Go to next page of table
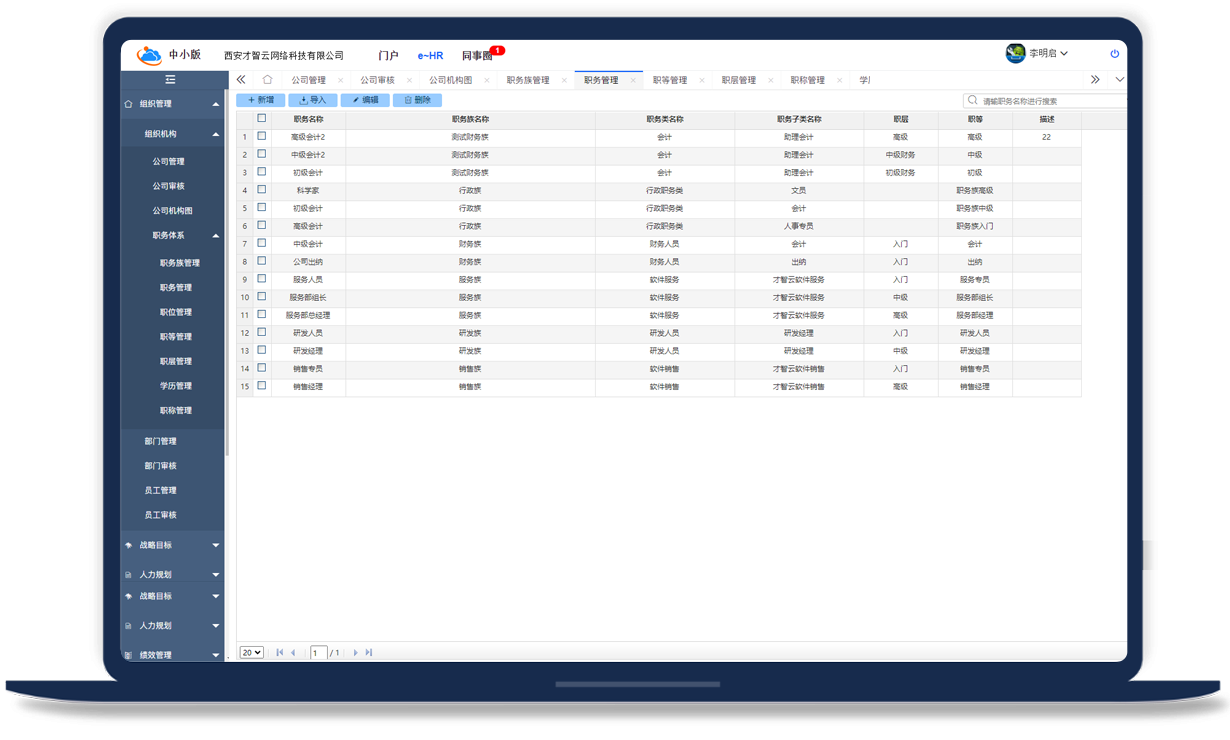Screen dimensions: 1230x740 355,653
